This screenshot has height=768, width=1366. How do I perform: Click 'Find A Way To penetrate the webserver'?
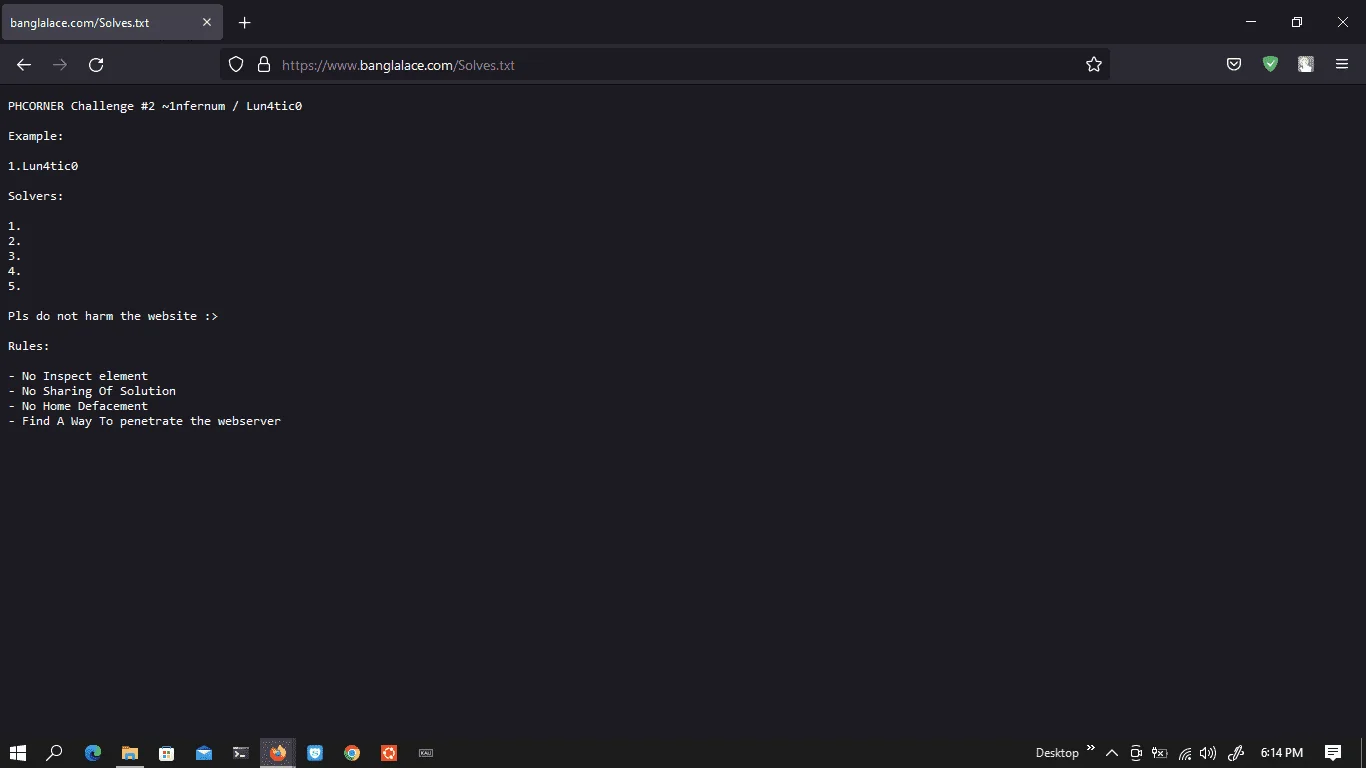151,421
